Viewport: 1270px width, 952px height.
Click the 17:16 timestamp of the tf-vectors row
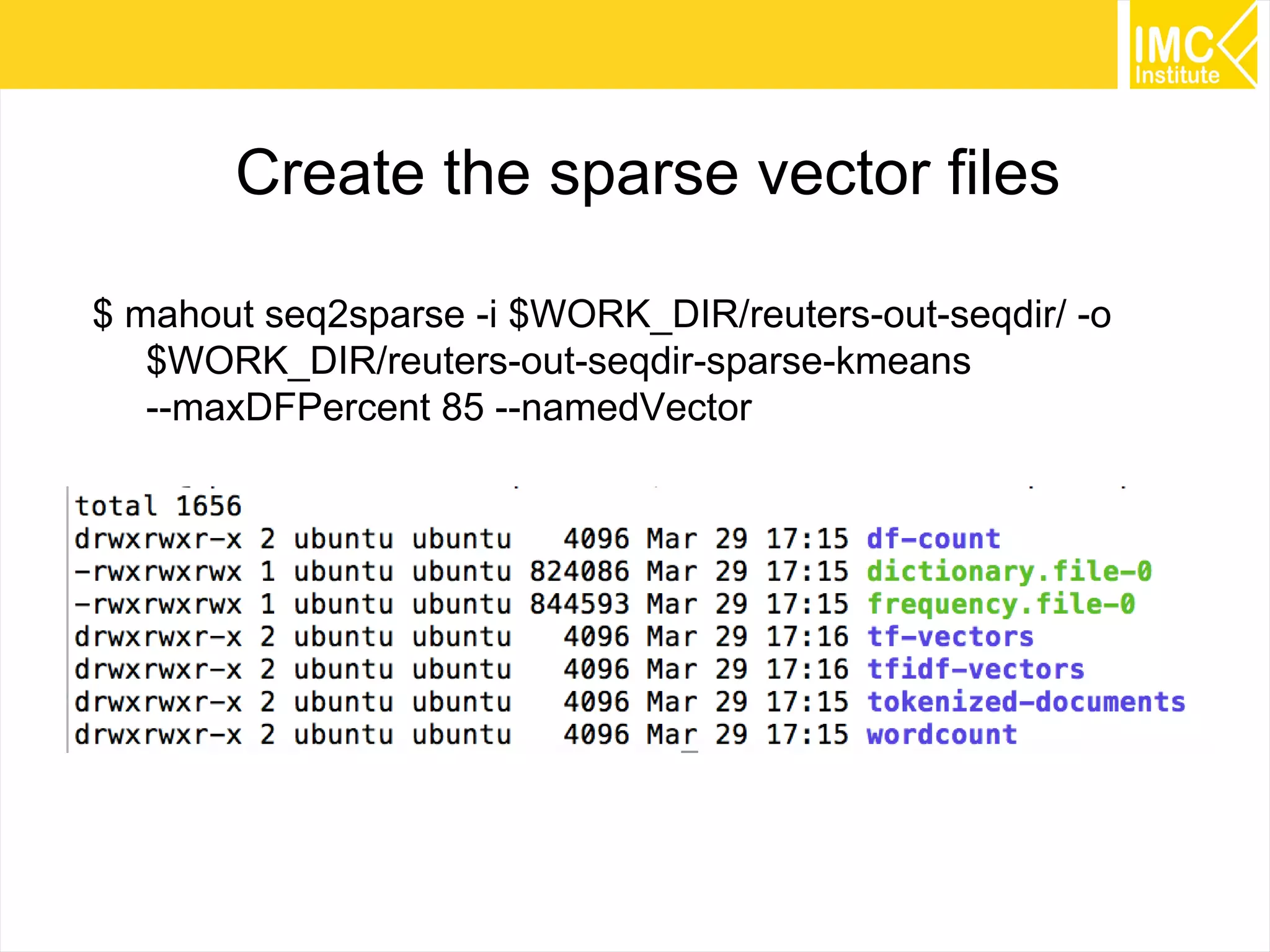click(807, 637)
